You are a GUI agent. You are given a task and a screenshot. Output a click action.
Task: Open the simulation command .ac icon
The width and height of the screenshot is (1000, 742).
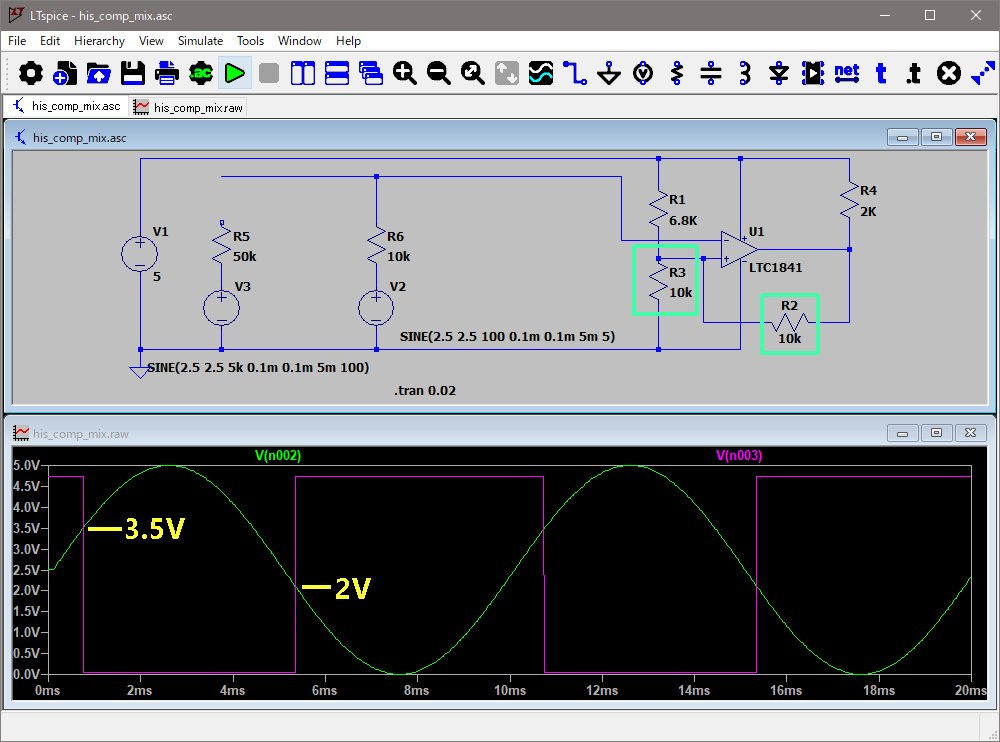tap(200, 73)
